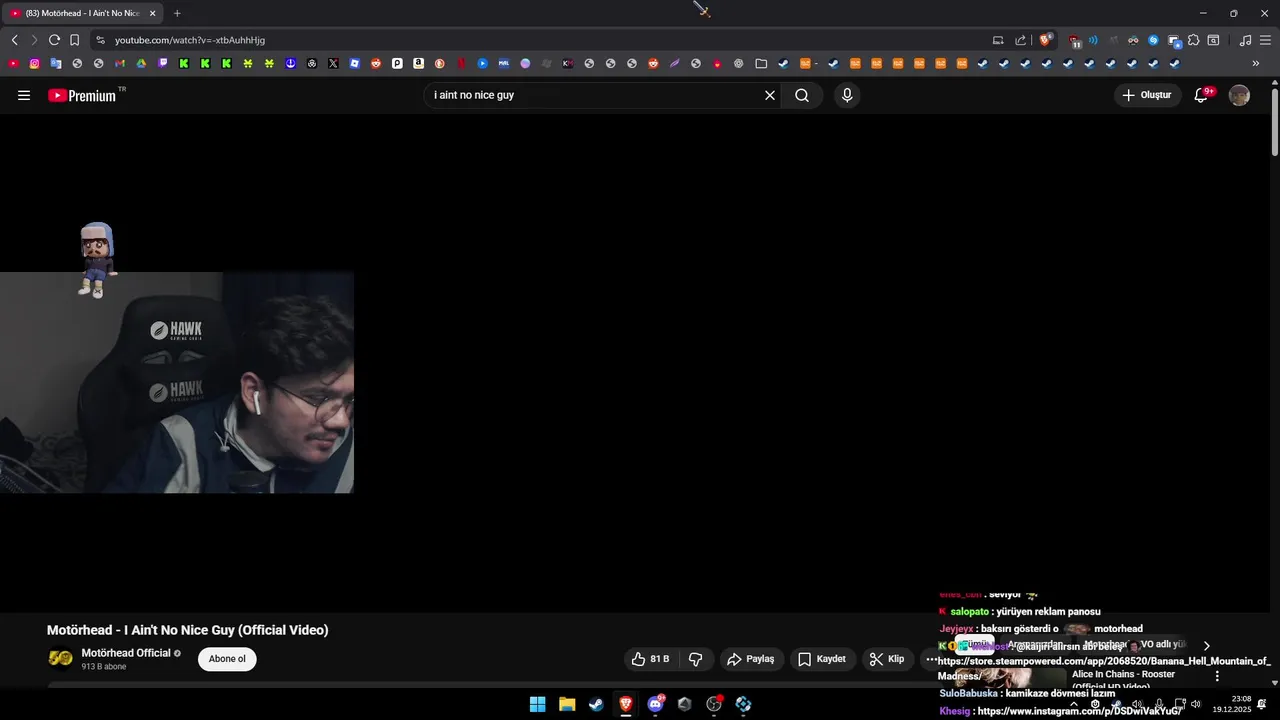Screen dimensions: 1280x720
Task: Open the Windows Start menu
Action: [537, 704]
